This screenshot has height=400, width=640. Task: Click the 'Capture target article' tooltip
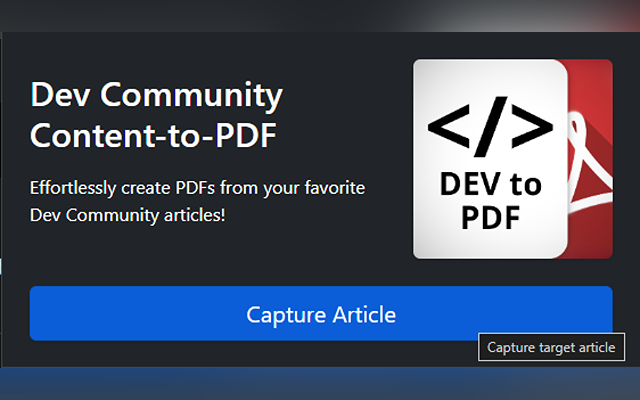551,347
